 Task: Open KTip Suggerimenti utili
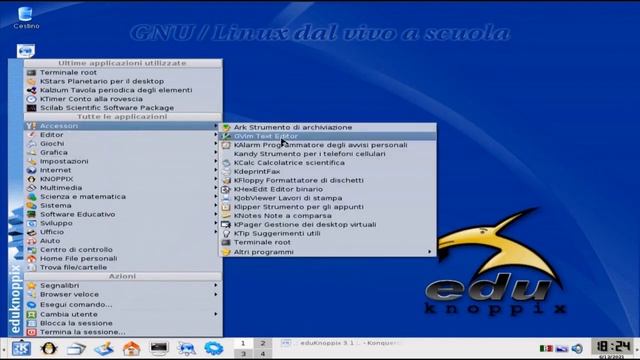click(328, 233)
